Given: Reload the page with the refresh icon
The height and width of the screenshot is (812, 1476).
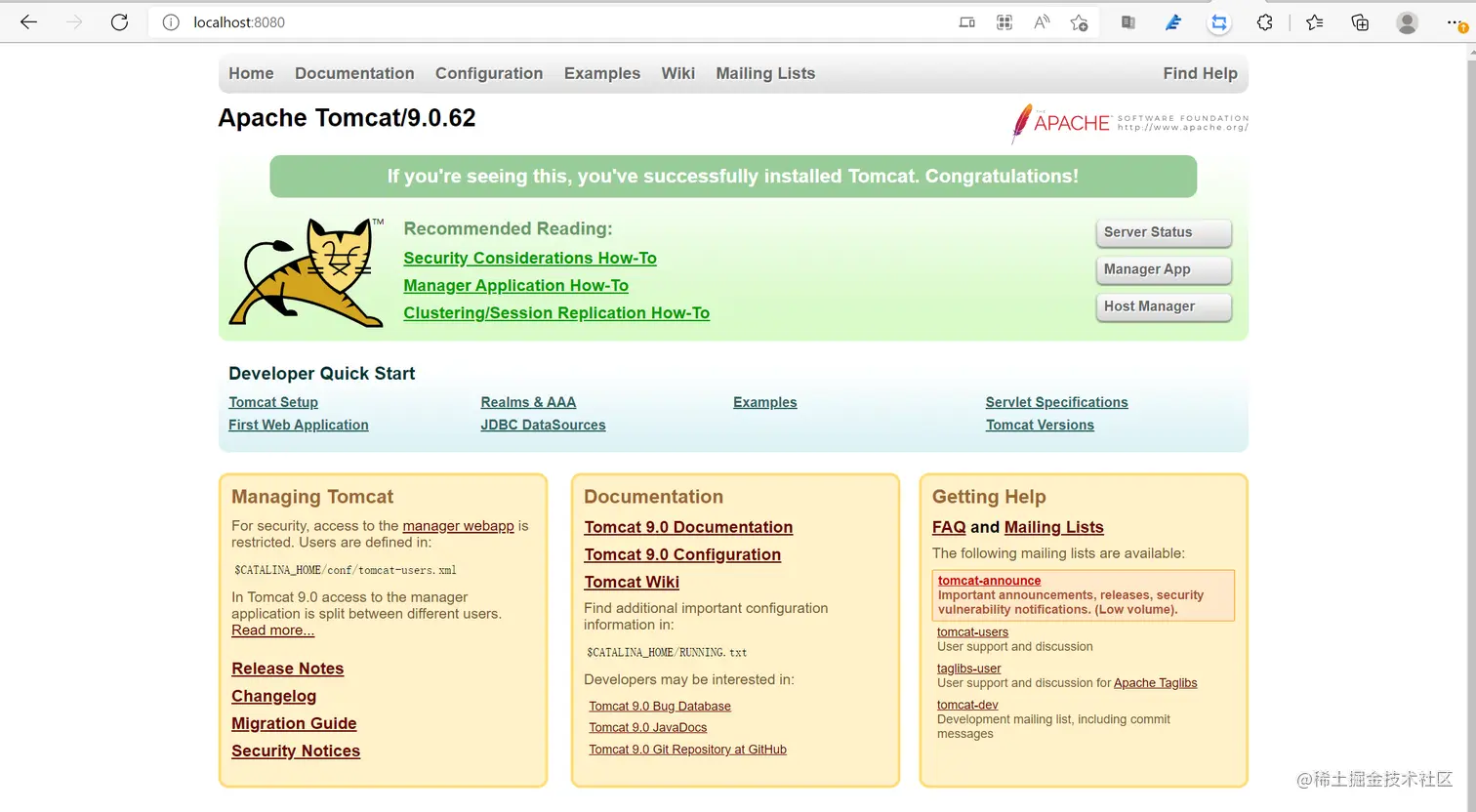Looking at the screenshot, I should [119, 22].
